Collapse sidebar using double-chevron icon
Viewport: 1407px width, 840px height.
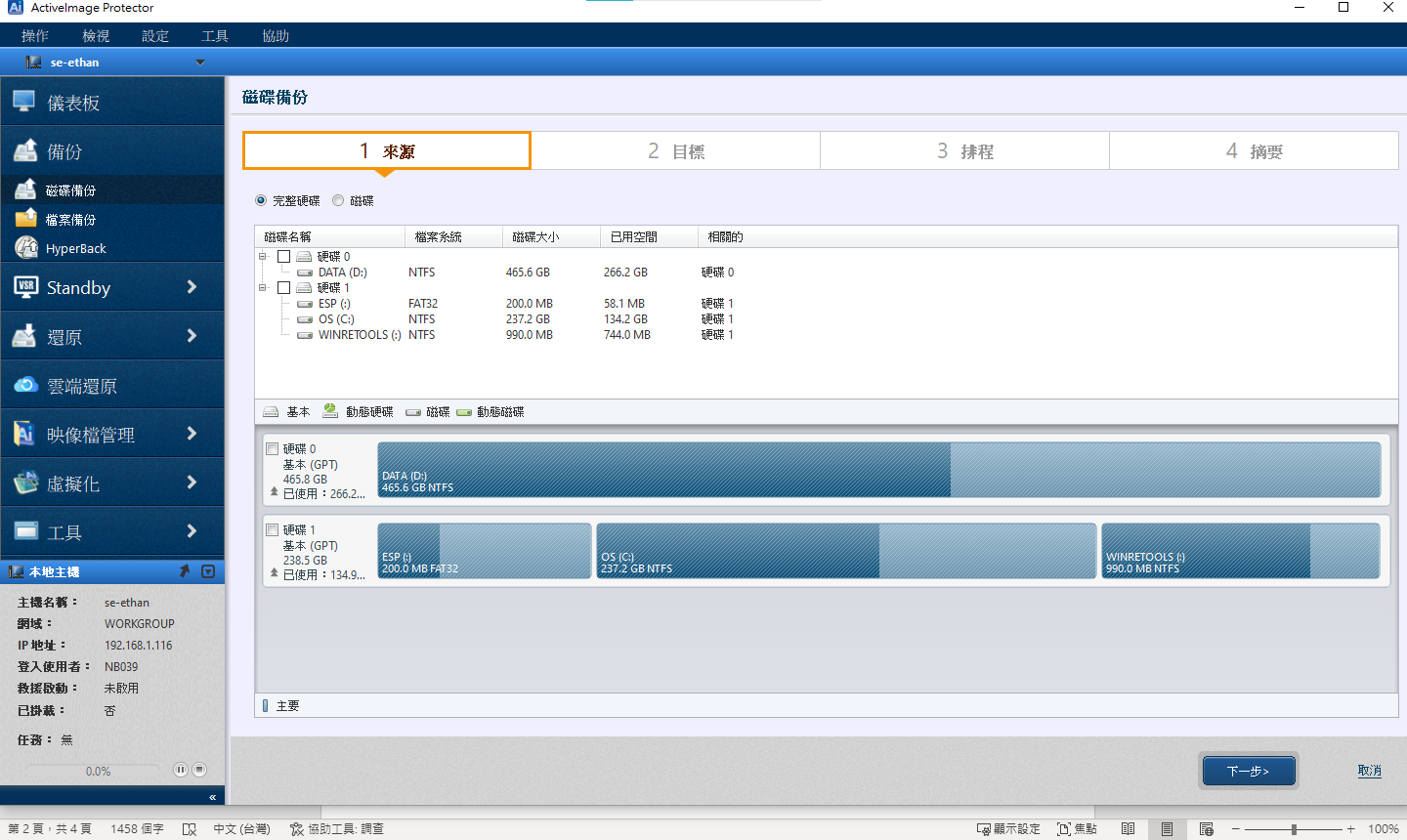point(212,797)
